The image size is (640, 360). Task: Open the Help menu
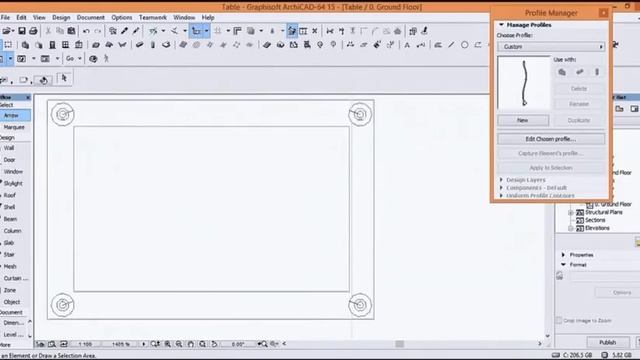pos(208,18)
